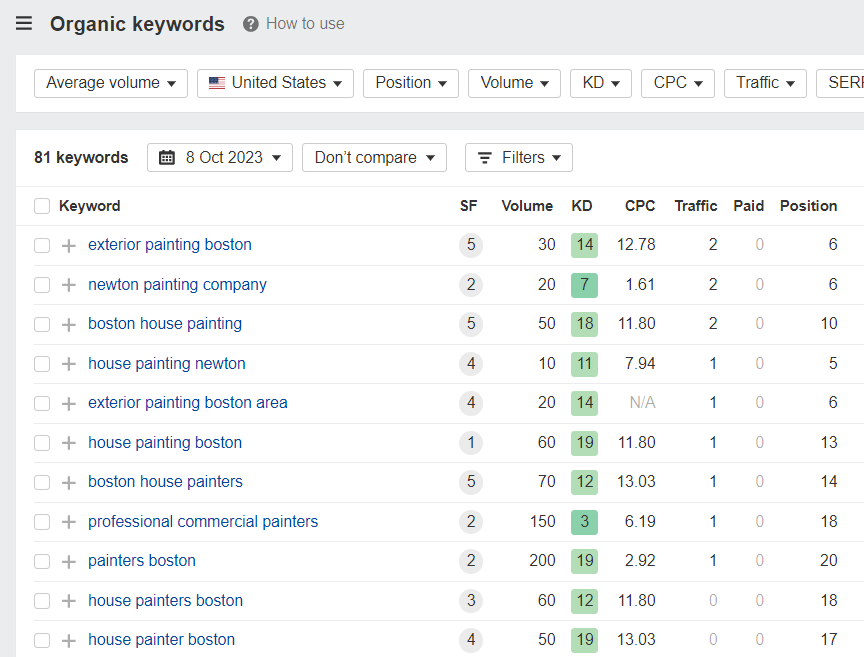Click SF badge 2 for painters boston
The height and width of the screenshot is (657, 864).
click(471, 561)
